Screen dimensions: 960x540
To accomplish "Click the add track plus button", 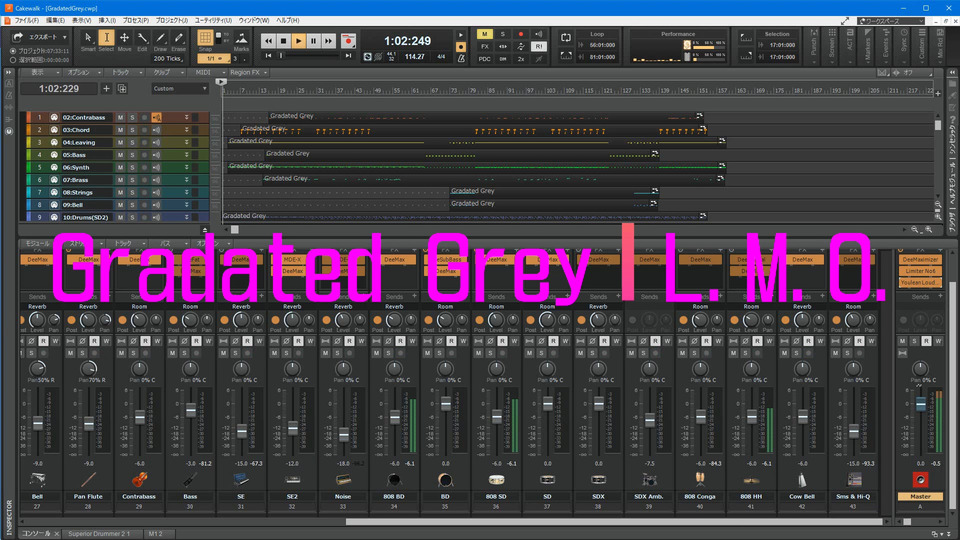I will (x=106, y=89).
